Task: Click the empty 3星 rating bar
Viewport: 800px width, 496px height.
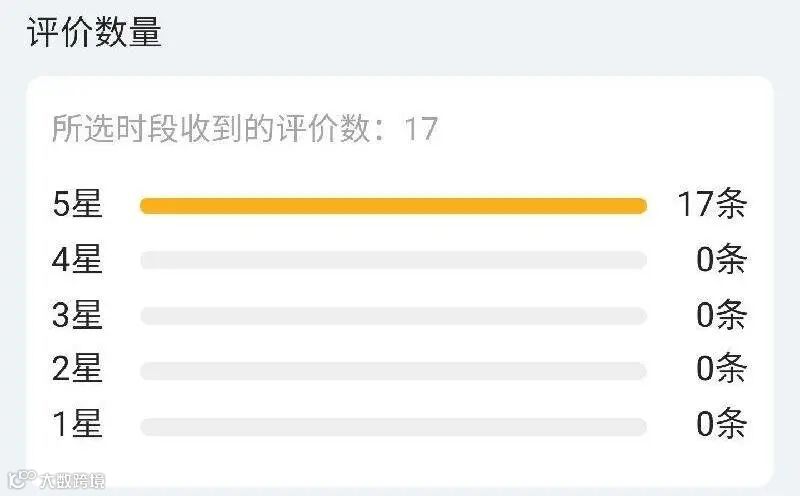Action: point(393,316)
